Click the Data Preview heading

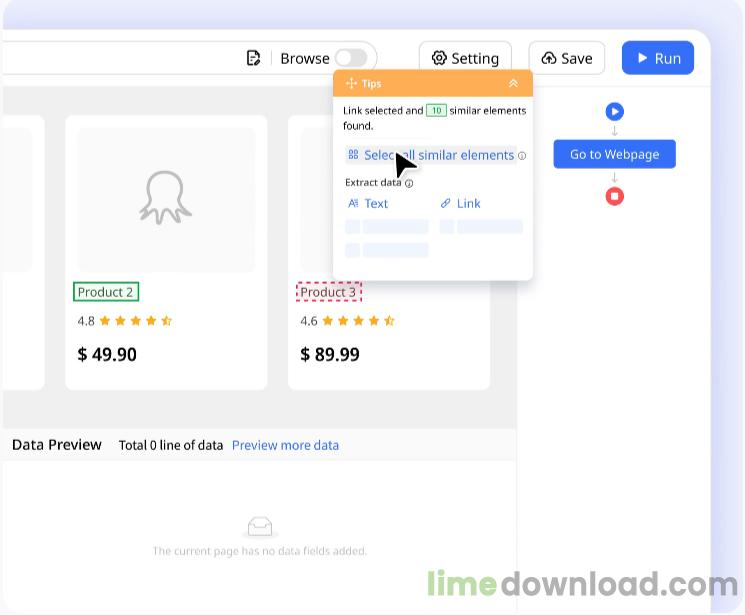pos(57,445)
